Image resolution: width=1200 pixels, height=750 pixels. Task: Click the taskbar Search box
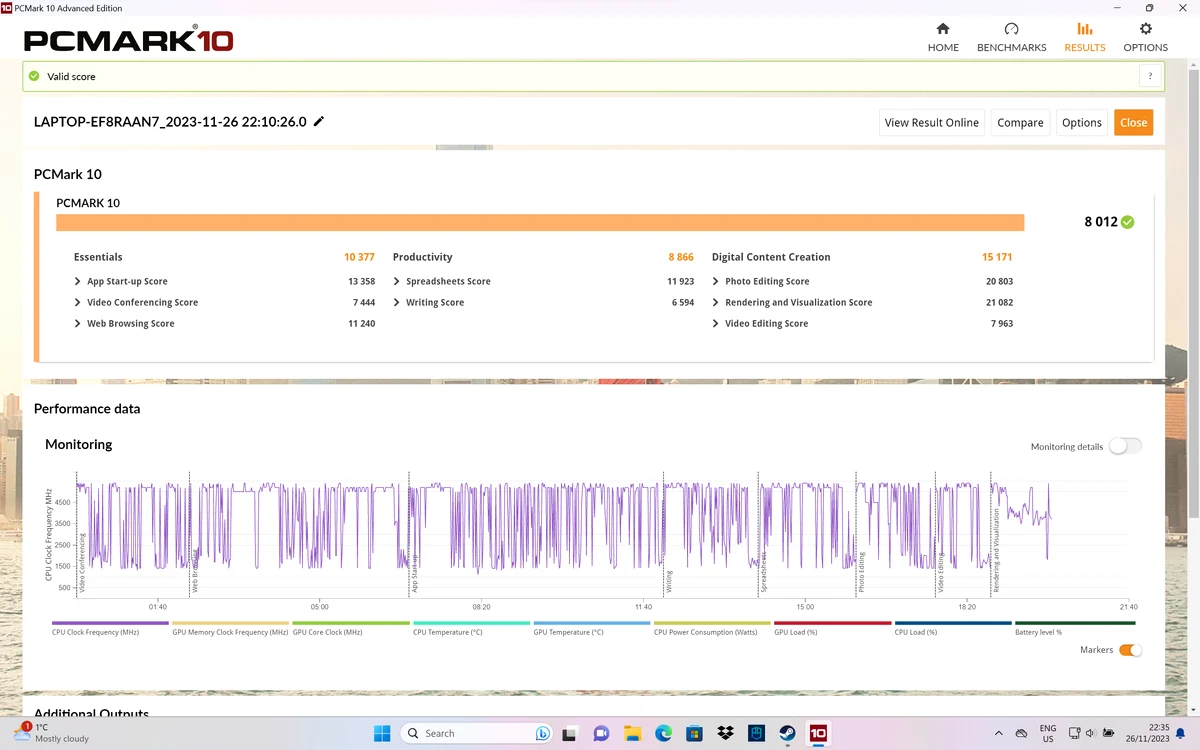[x=477, y=733]
